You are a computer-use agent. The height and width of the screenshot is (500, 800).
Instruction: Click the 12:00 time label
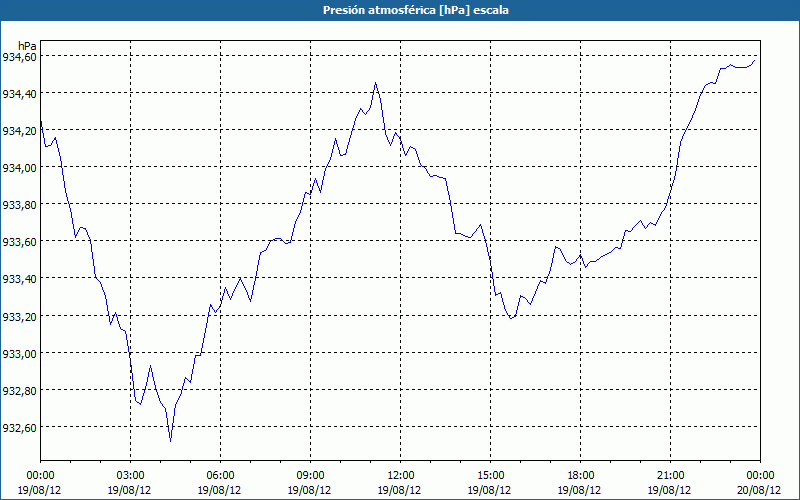(401, 476)
